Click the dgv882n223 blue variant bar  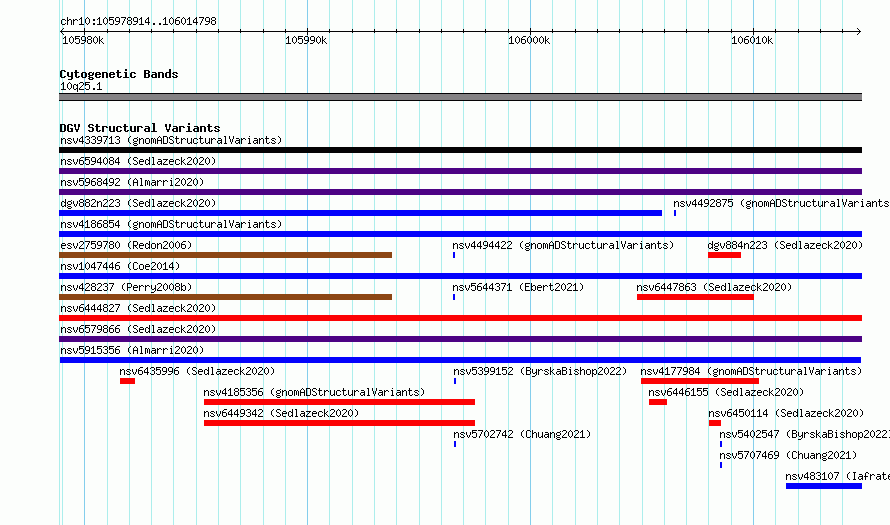360,213
